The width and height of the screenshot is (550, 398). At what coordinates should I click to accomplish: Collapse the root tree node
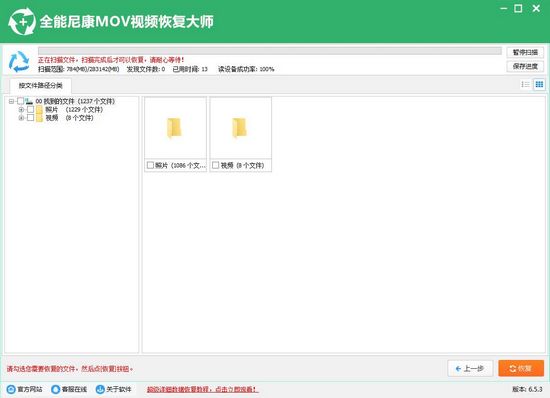click(11, 101)
